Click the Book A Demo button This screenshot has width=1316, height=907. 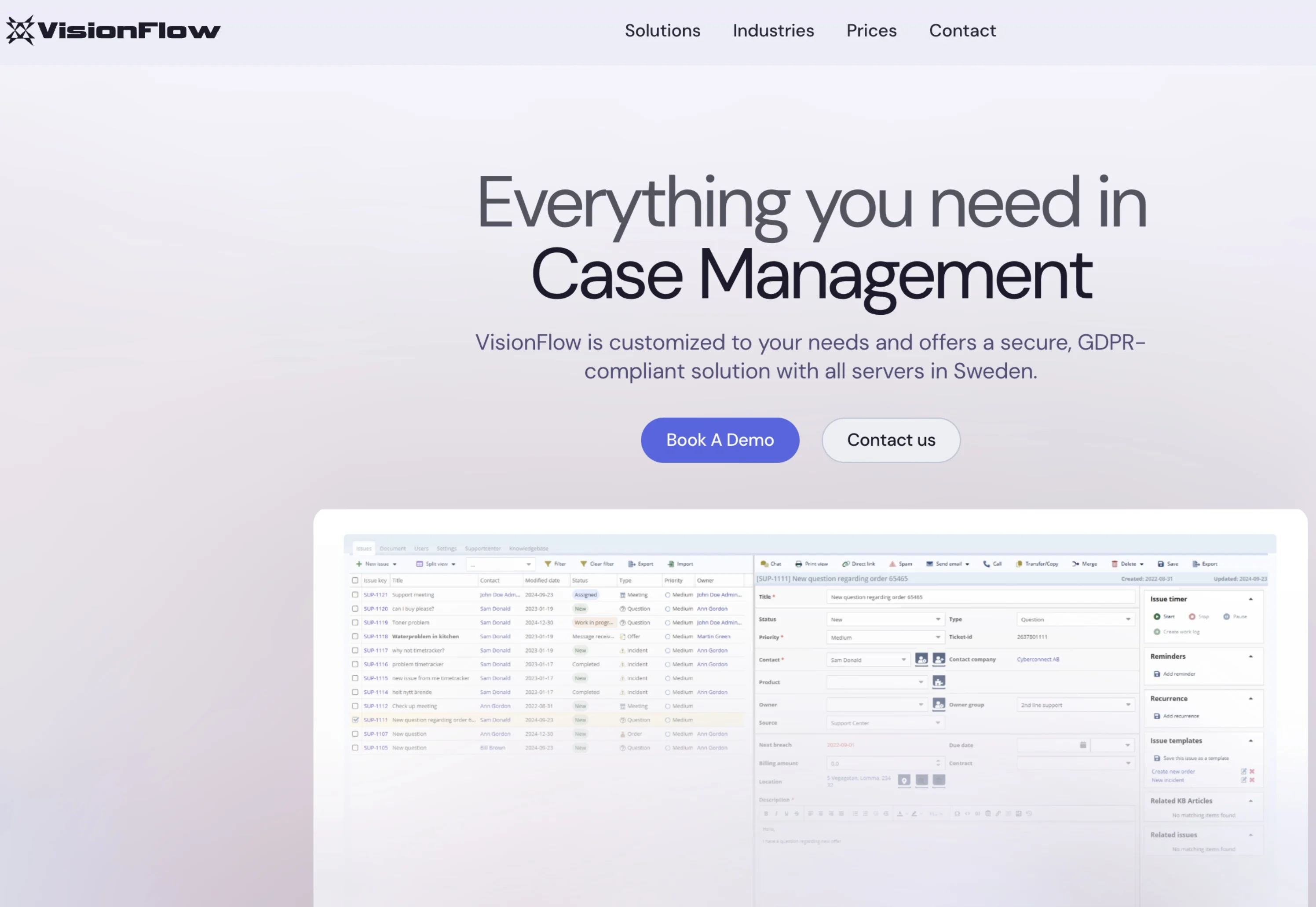click(720, 440)
